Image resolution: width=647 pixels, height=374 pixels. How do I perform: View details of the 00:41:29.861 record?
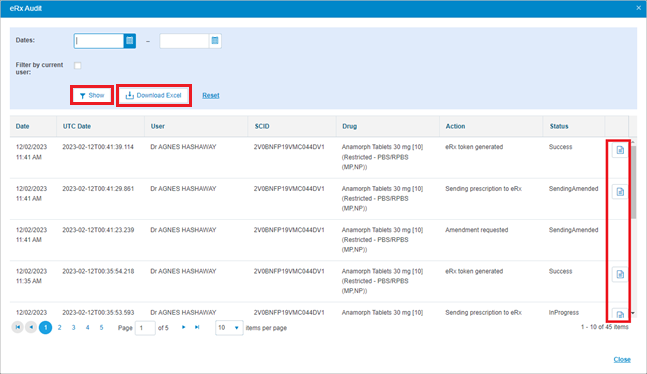pos(620,192)
